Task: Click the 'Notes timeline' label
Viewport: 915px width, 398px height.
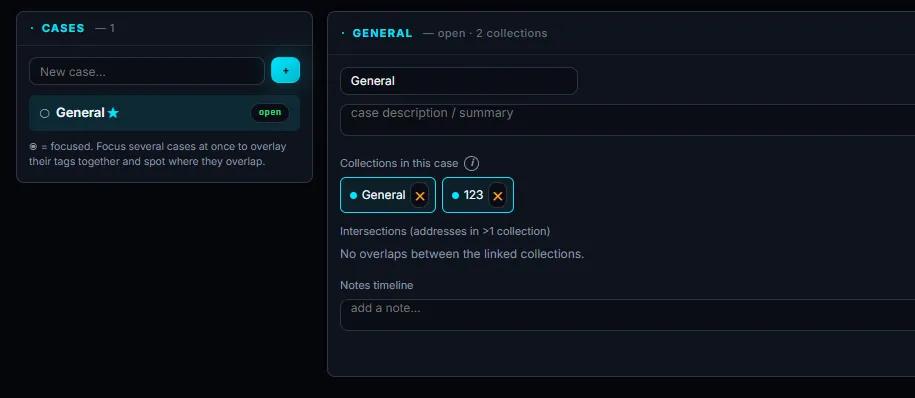Action: pos(376,285)
